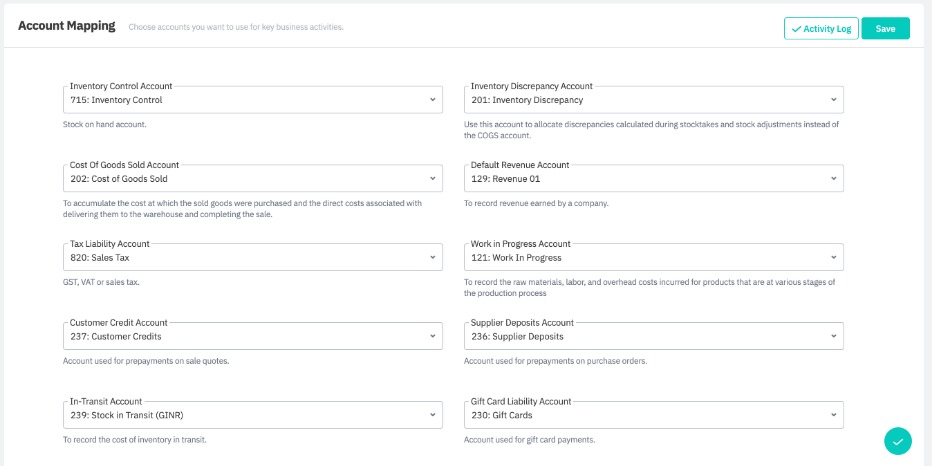Click the Default Revenue Account chevron arrow
Screen dimensions: 932x466
point(834,179)
